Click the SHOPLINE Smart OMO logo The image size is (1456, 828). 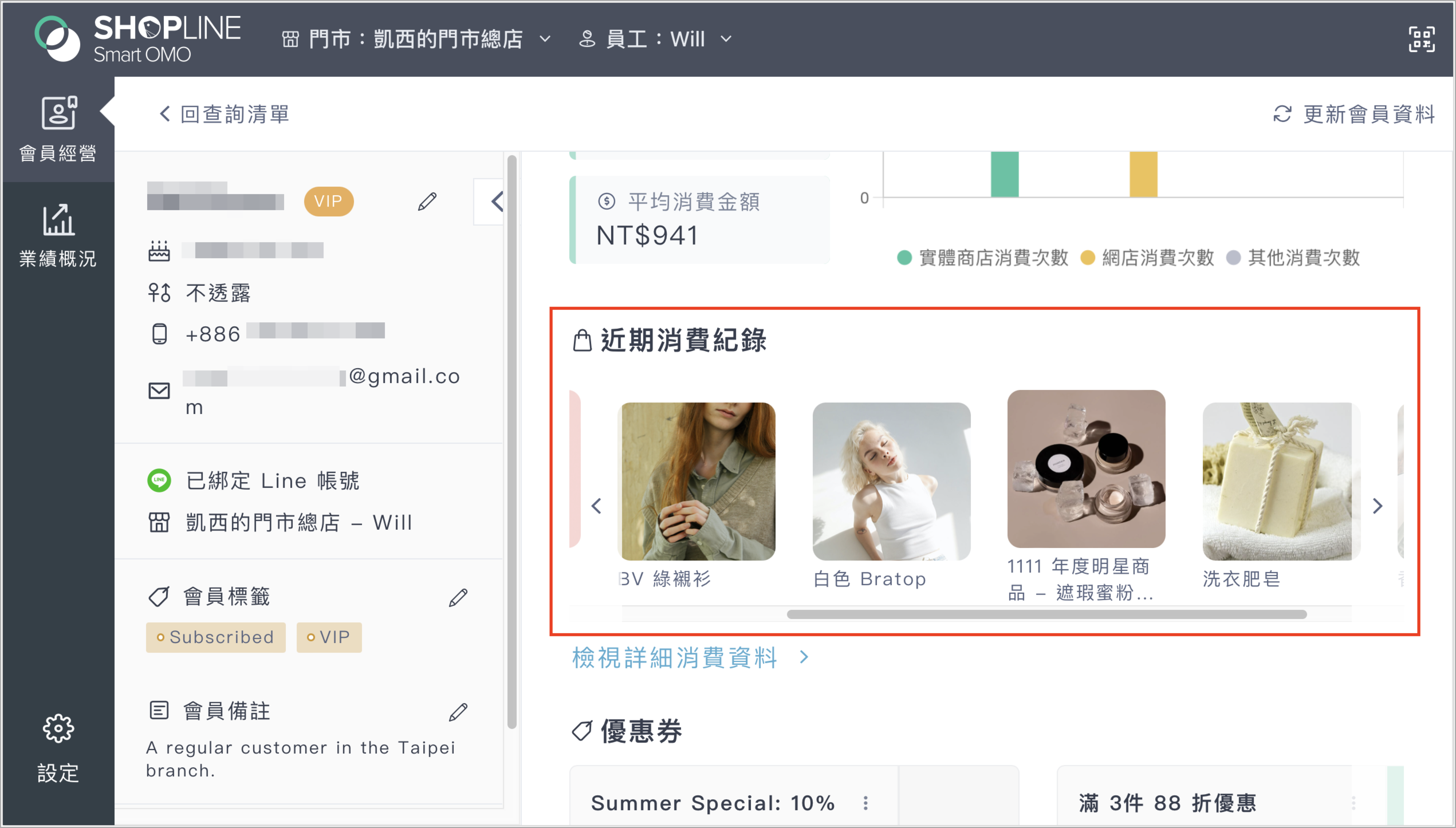[138, 38]
